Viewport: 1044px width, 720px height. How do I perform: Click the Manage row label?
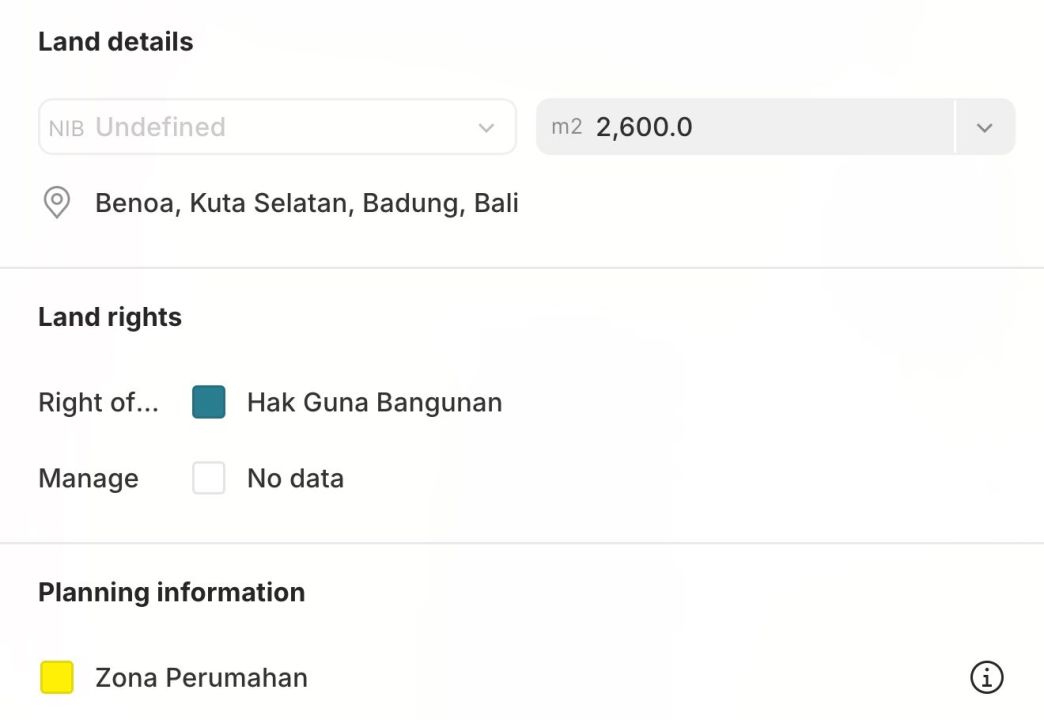(x=88, y=478)
